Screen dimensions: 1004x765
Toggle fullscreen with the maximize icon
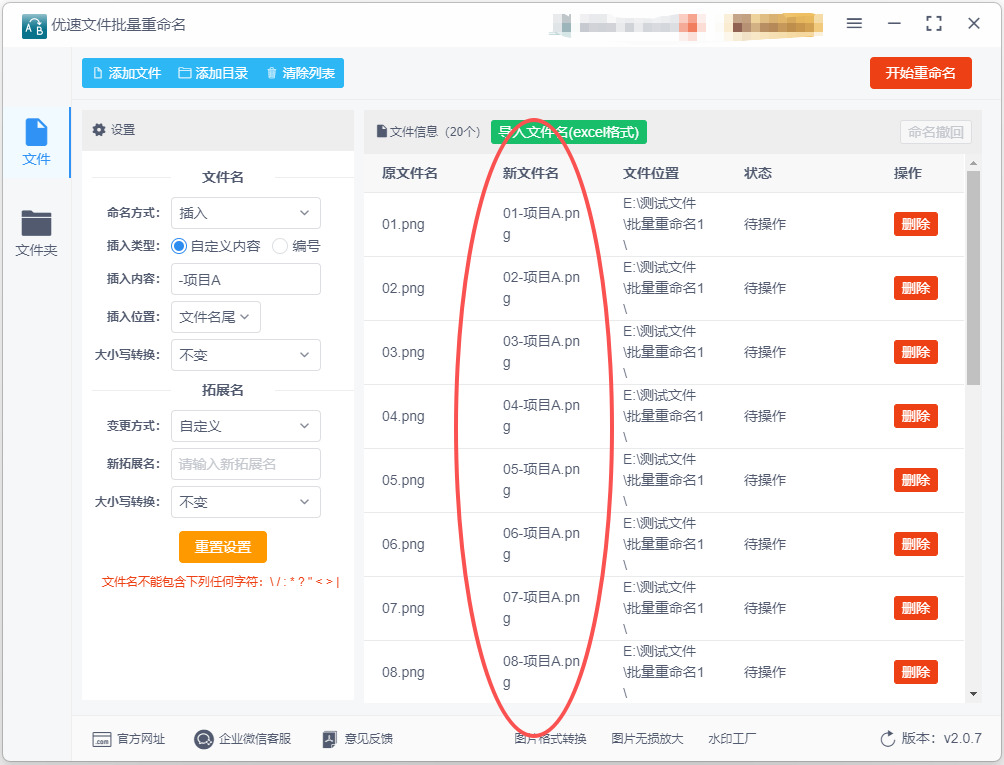pyautogui.click(x=934, y=24)
